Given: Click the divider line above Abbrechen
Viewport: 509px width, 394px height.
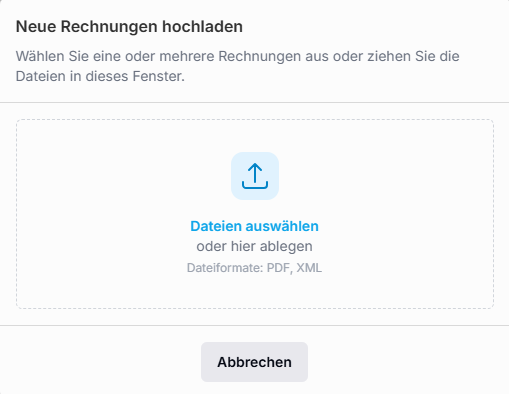Looking at the screenshot, I should tap(254, 325).
